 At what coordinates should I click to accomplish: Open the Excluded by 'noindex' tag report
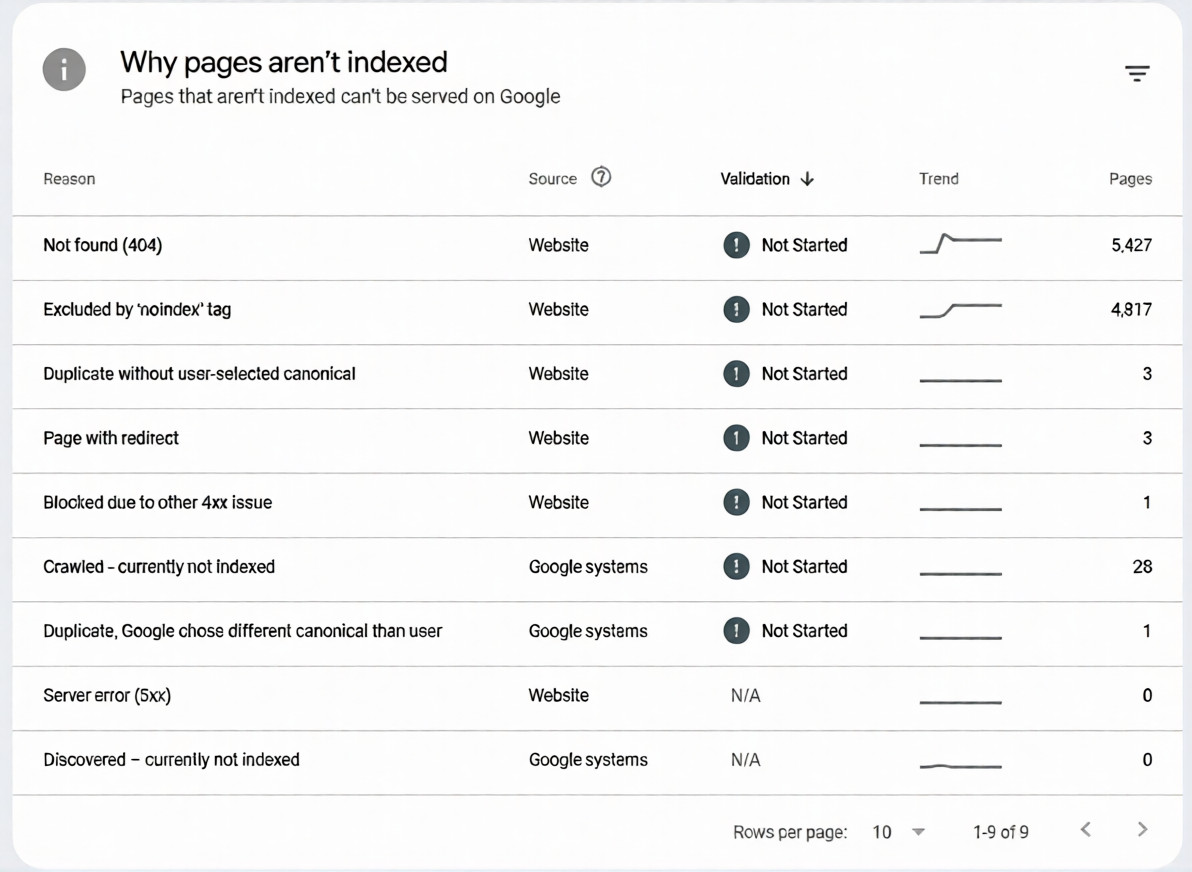(x=138, y=309)
